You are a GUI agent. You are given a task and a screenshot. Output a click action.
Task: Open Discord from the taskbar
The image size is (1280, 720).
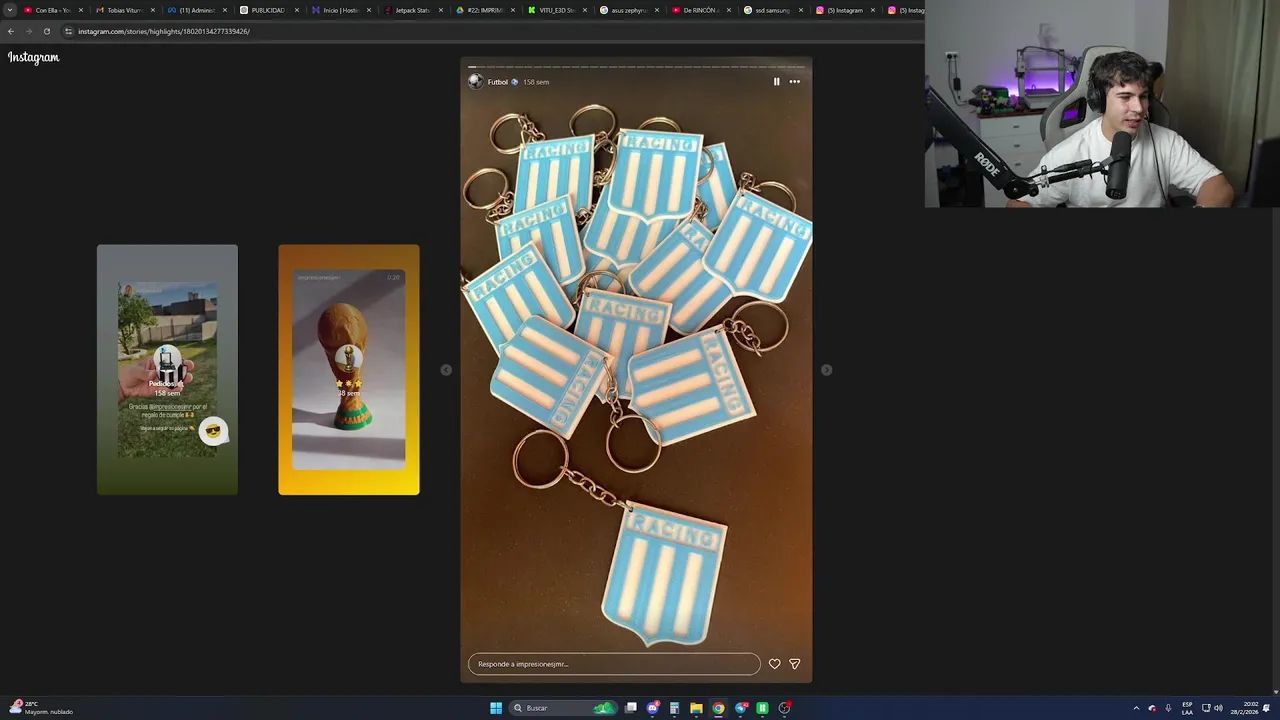pos(653,708)
